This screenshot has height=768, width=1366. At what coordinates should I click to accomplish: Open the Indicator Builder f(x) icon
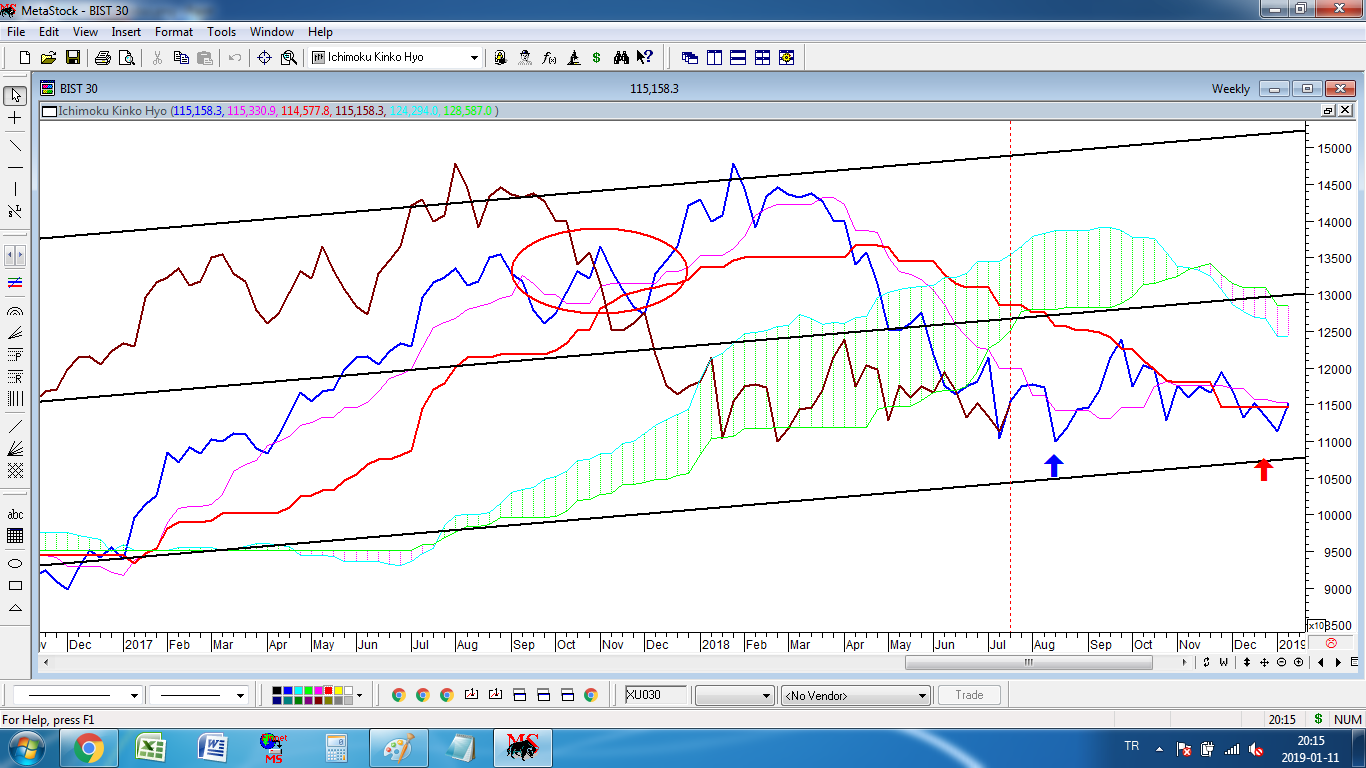tap(549, 58)
